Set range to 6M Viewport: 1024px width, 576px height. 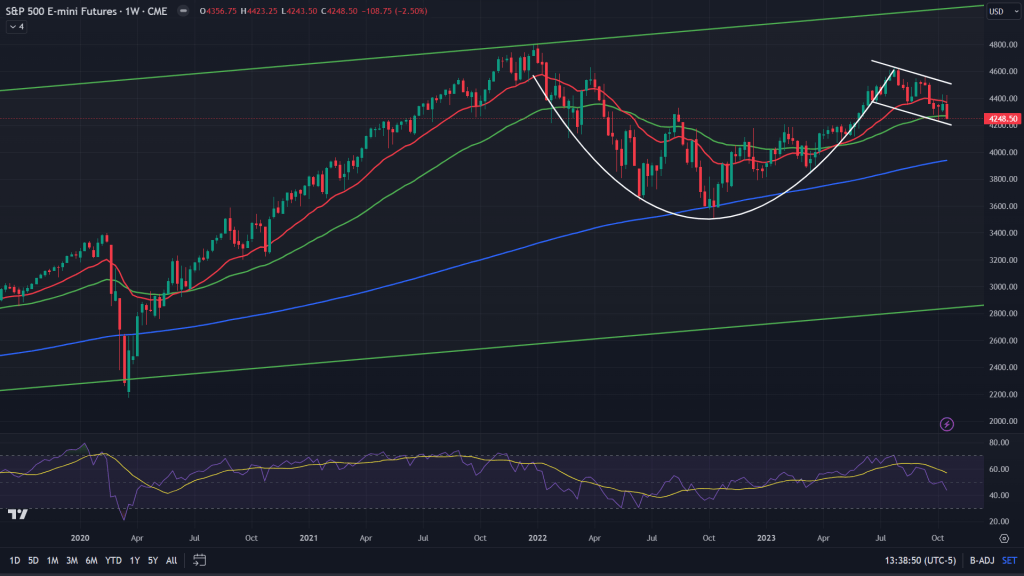91,560
